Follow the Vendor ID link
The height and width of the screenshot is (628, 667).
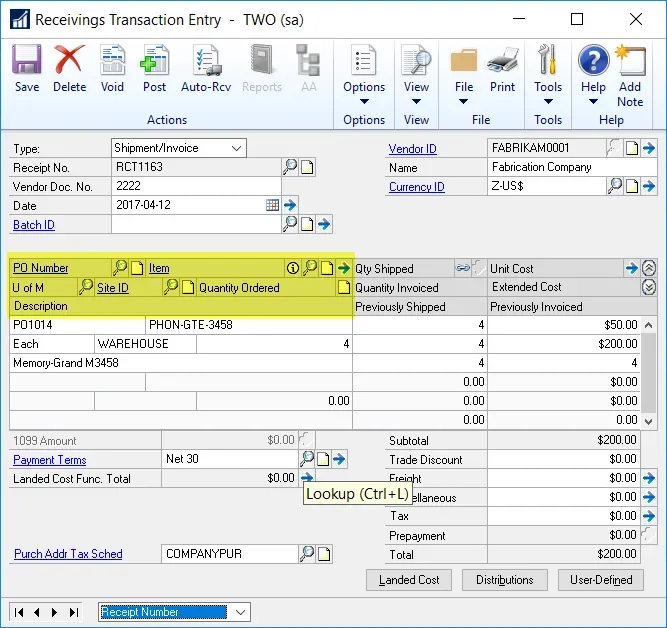(412, 149)
